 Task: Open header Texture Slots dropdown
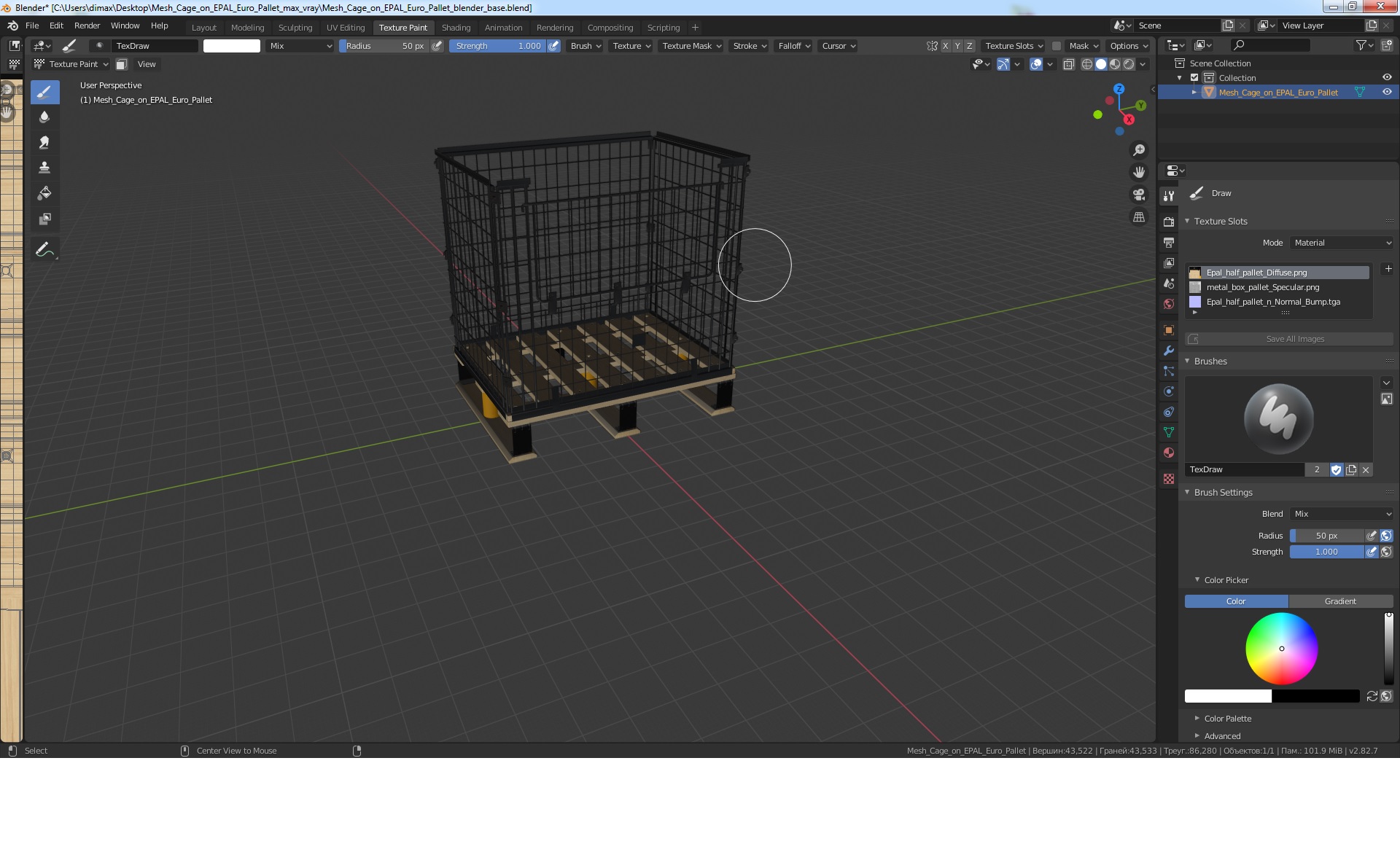point(1014,46)
